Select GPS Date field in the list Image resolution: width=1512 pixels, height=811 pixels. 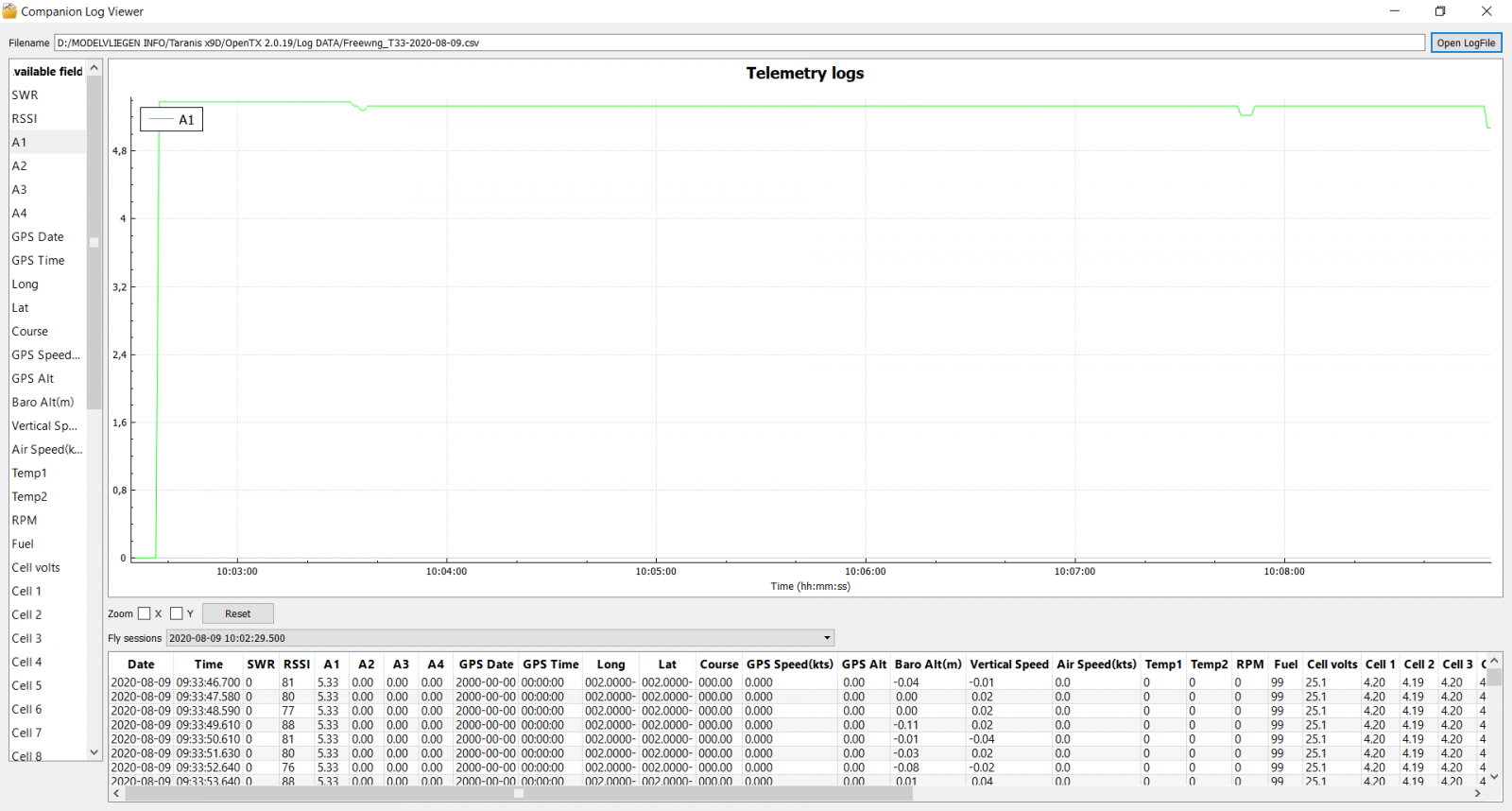pyautogui.click(x=48, y=236)
